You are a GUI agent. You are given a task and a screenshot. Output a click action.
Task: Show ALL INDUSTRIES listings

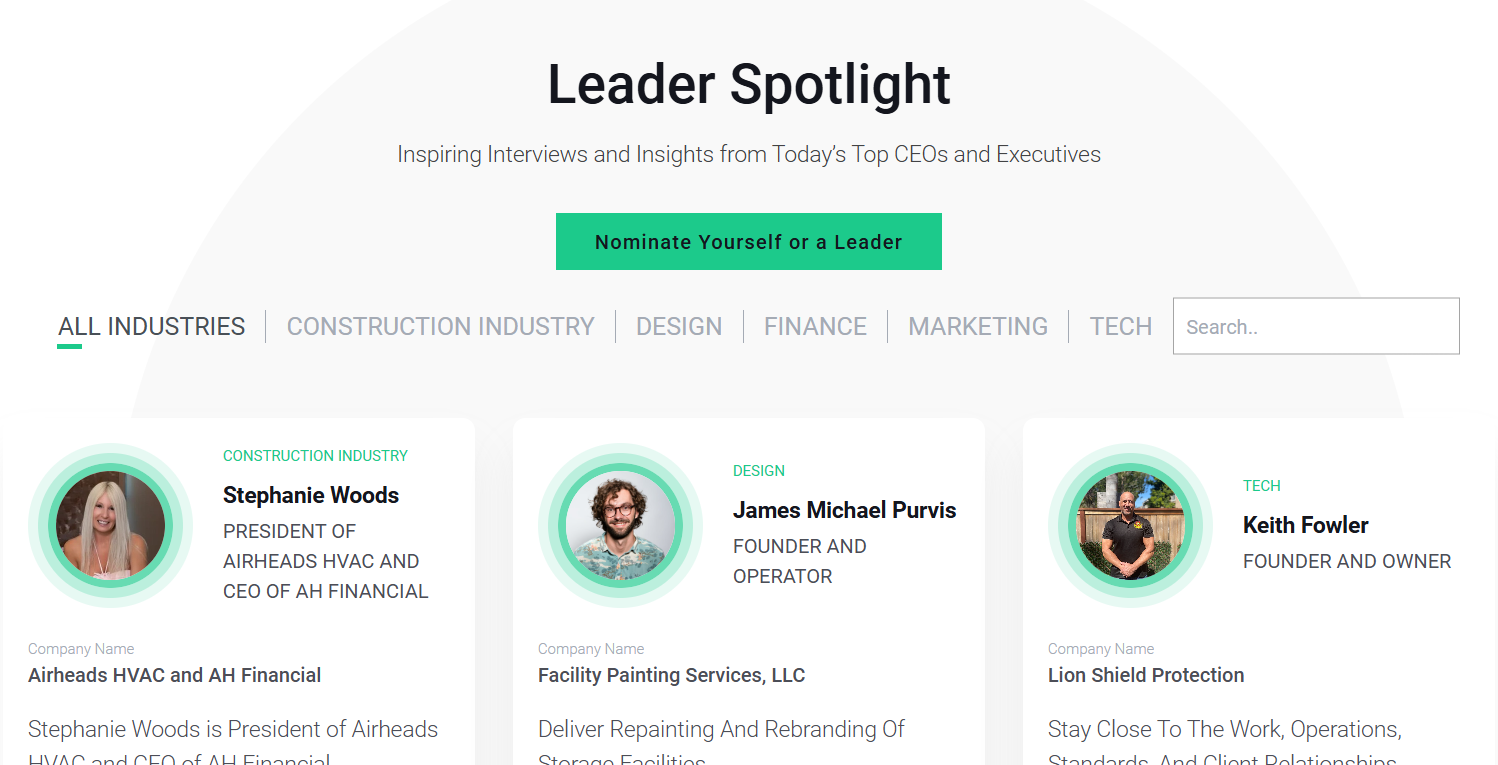(x=151, y=326)
